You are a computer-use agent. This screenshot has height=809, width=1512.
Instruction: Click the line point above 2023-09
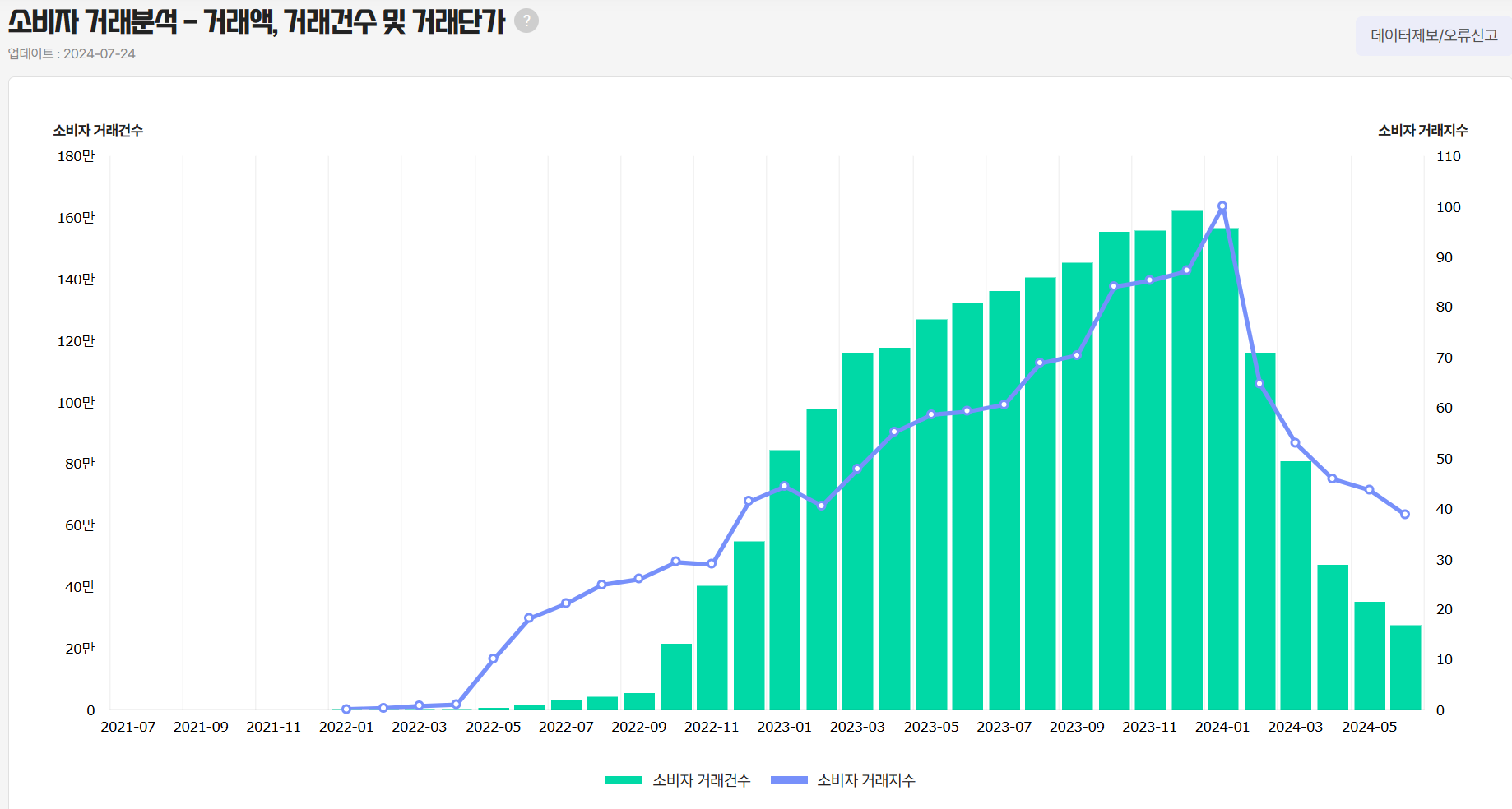1077,355
